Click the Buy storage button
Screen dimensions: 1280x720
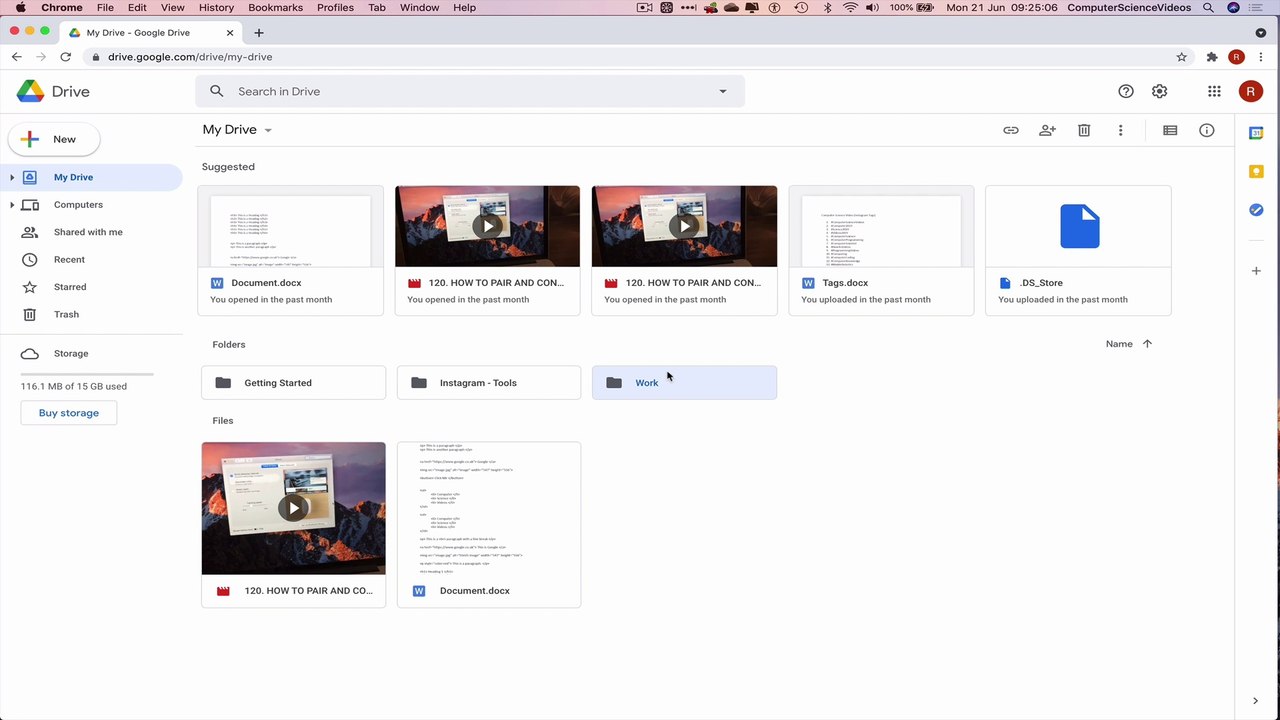point(69,413)
